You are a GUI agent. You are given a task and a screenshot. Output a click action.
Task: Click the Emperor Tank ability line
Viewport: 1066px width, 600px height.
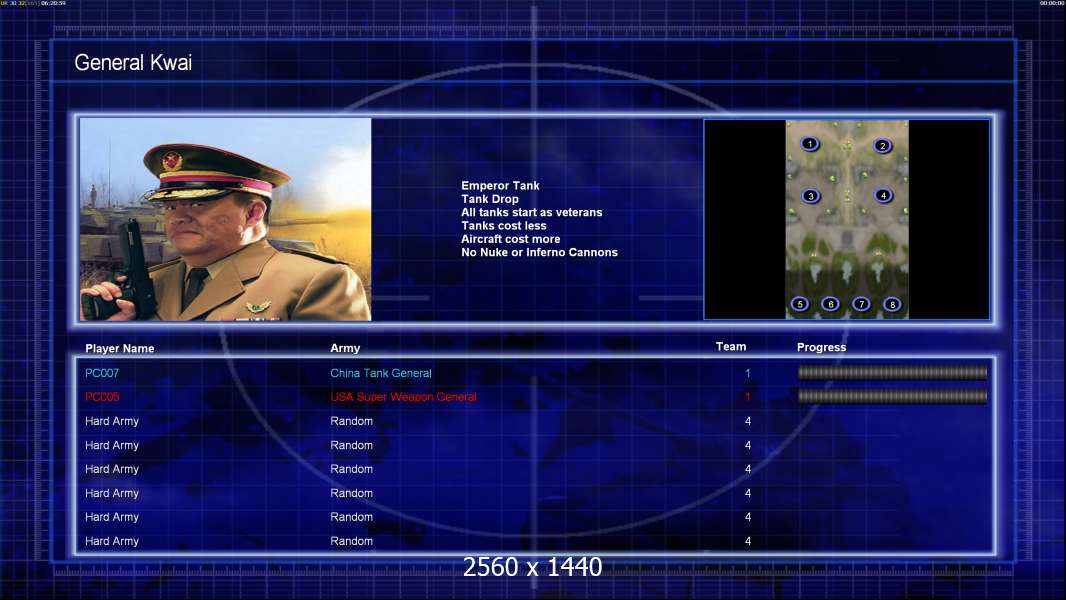(500, 186)
